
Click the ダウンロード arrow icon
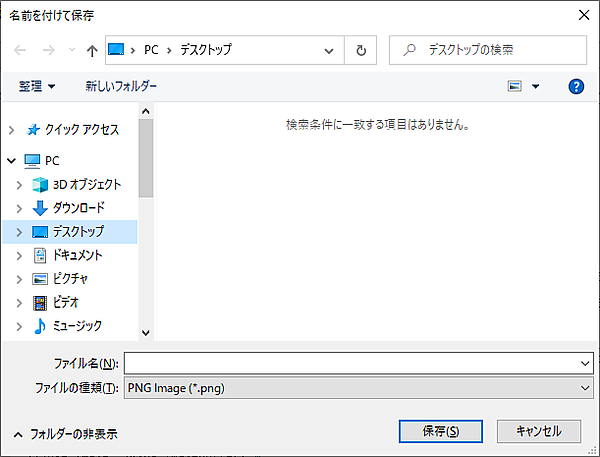[x=40, y=208]
